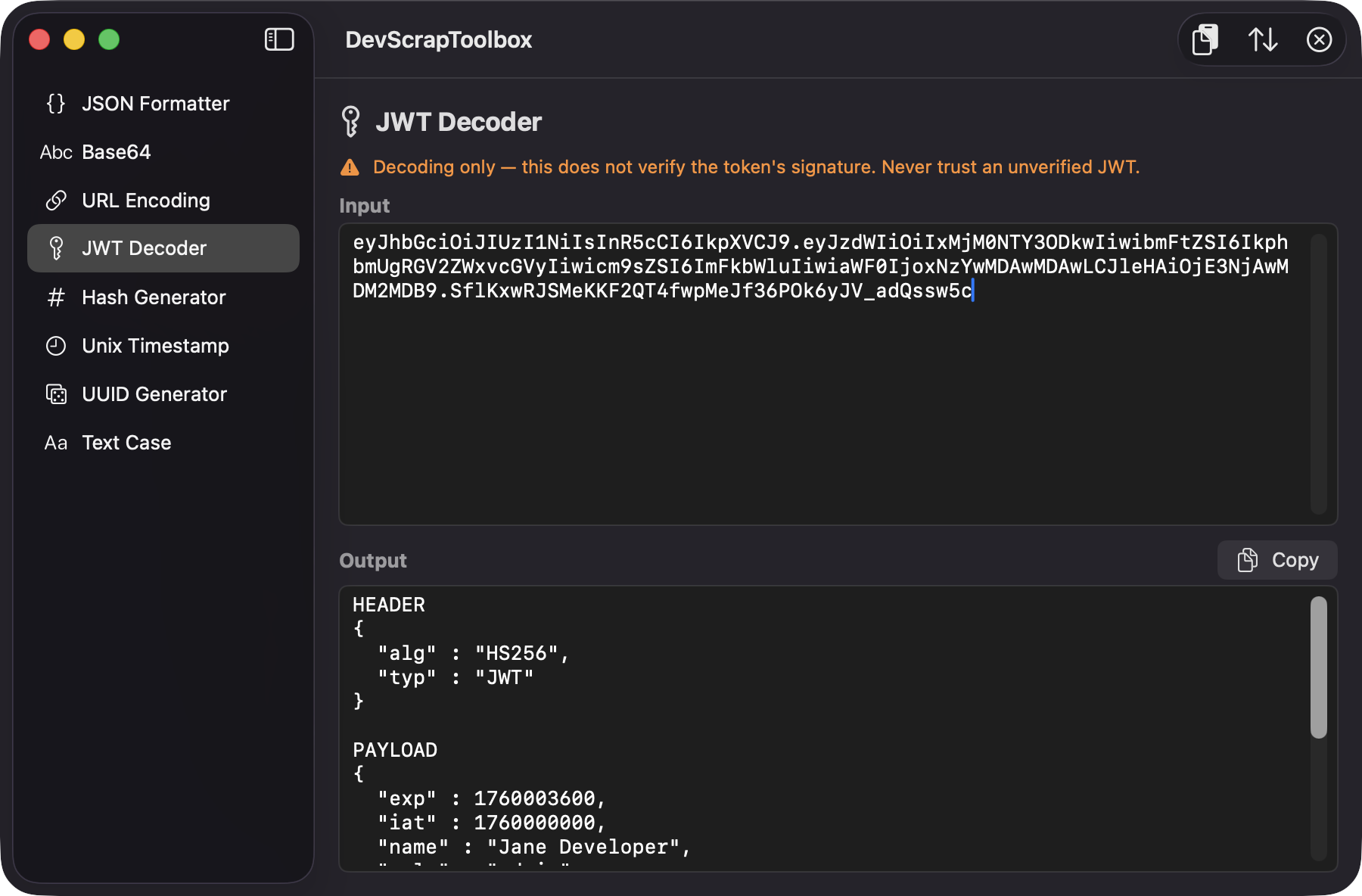Image resolution: width=1362 pixels, height=896 pixels.
Task: Click the "name" : "Jane Developer" line
Action: (x=534, y=847)
